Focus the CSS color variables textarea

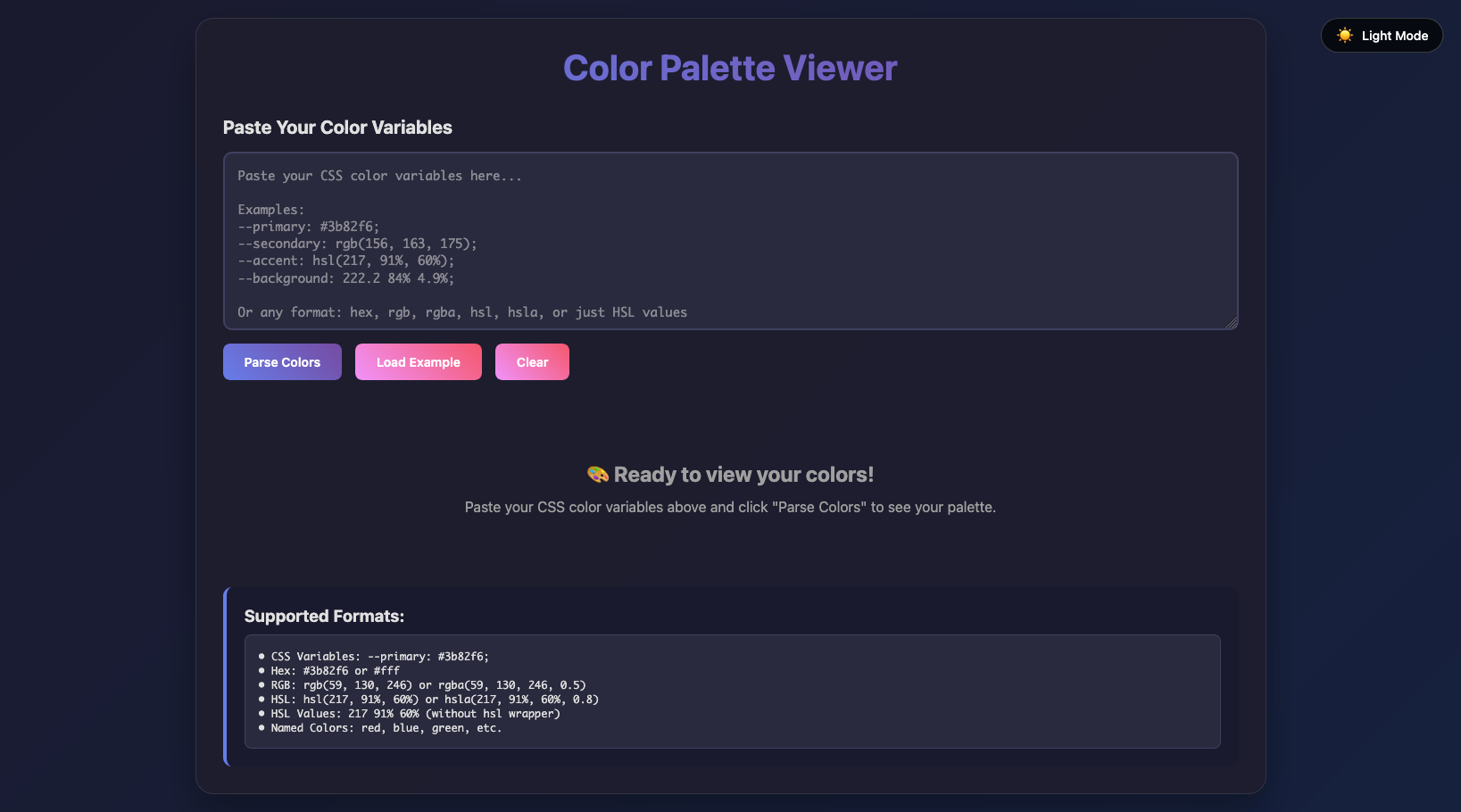pos(730,241)
